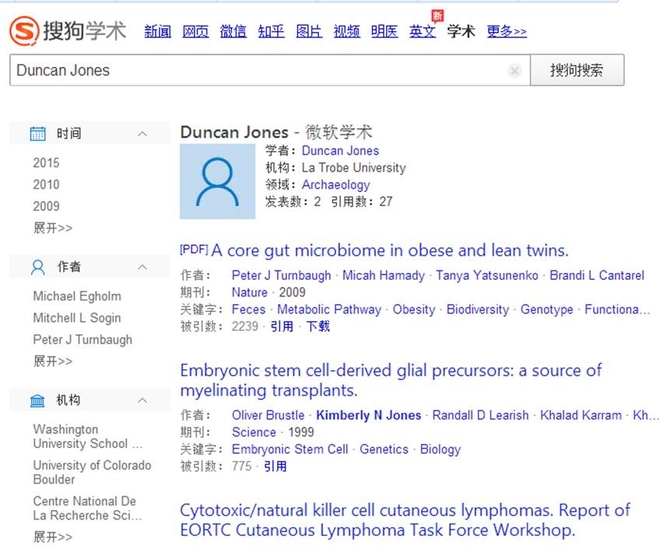670x549 pixels.
Task: Open Duncan Jones profile avatar image
Action: (x=217, y=181)
